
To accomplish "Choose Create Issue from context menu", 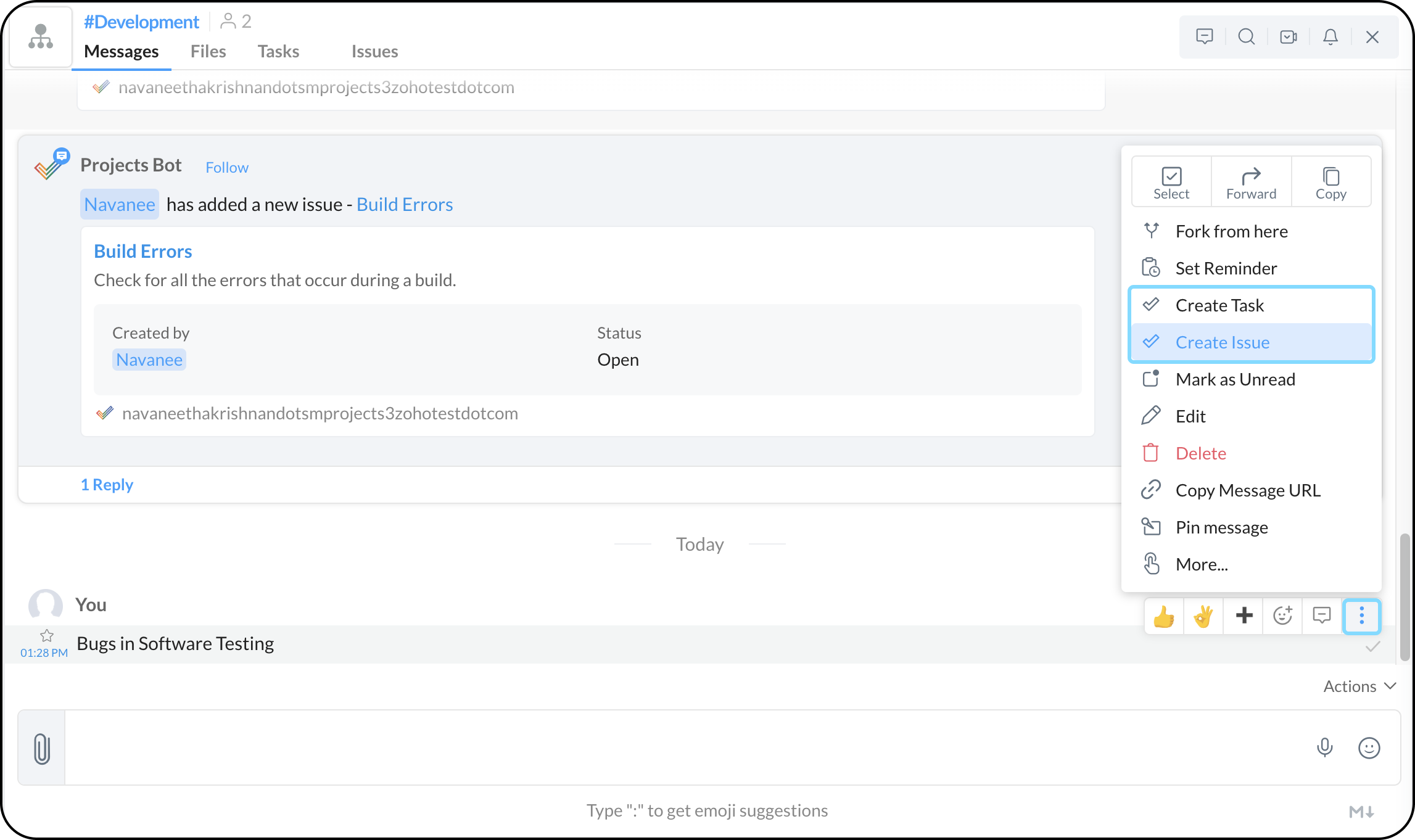I will coord(1222,342).
